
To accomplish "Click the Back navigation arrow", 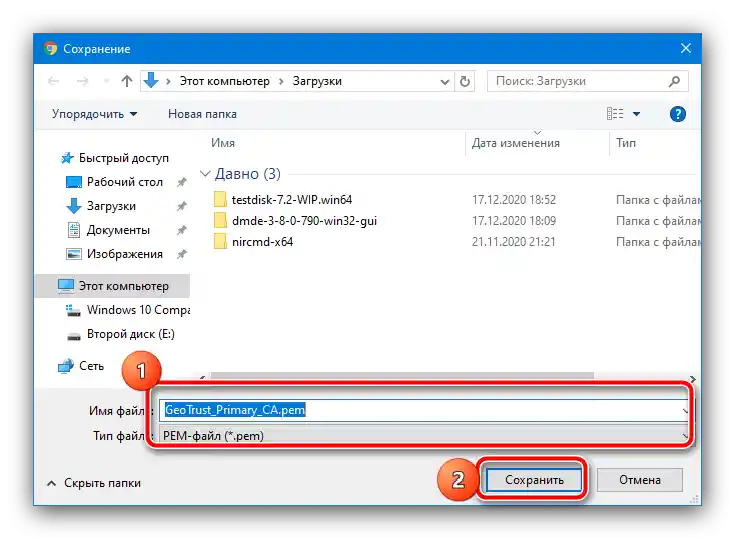I will (53, 82).
